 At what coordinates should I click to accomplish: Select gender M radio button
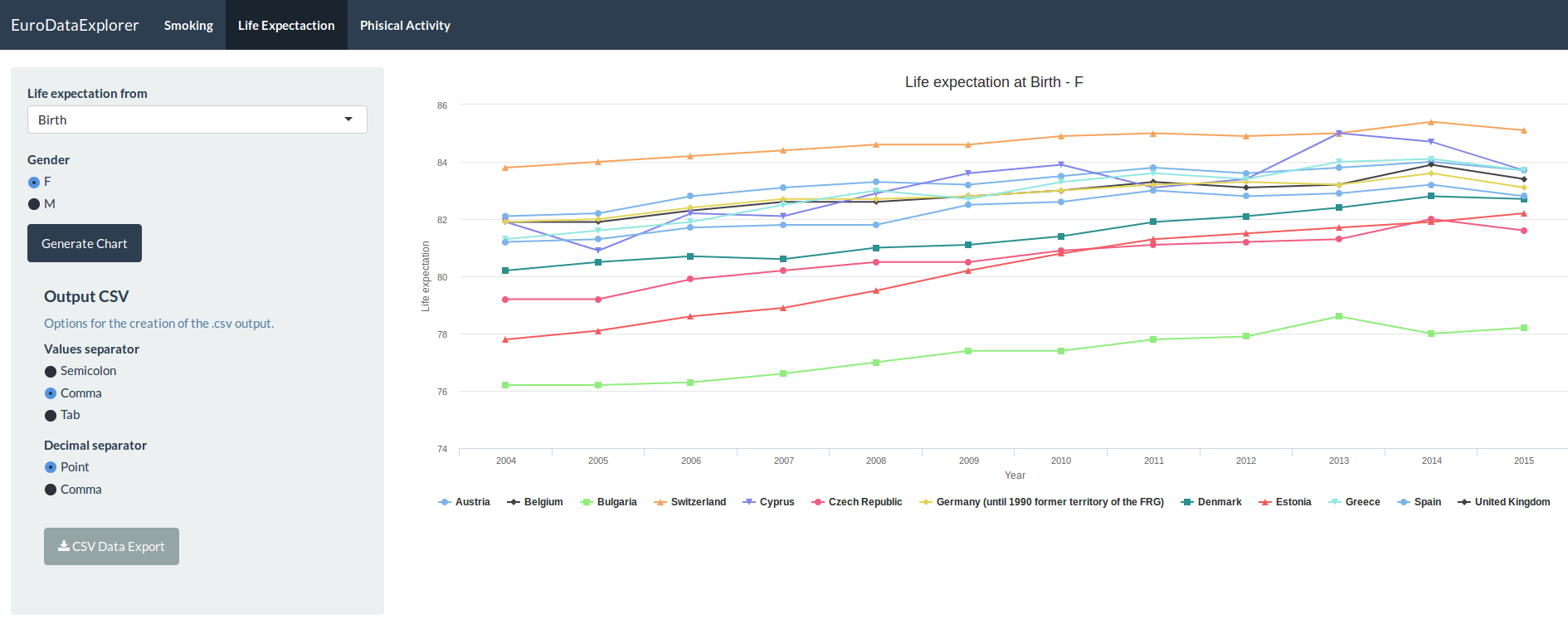click(x=34, y=204)
